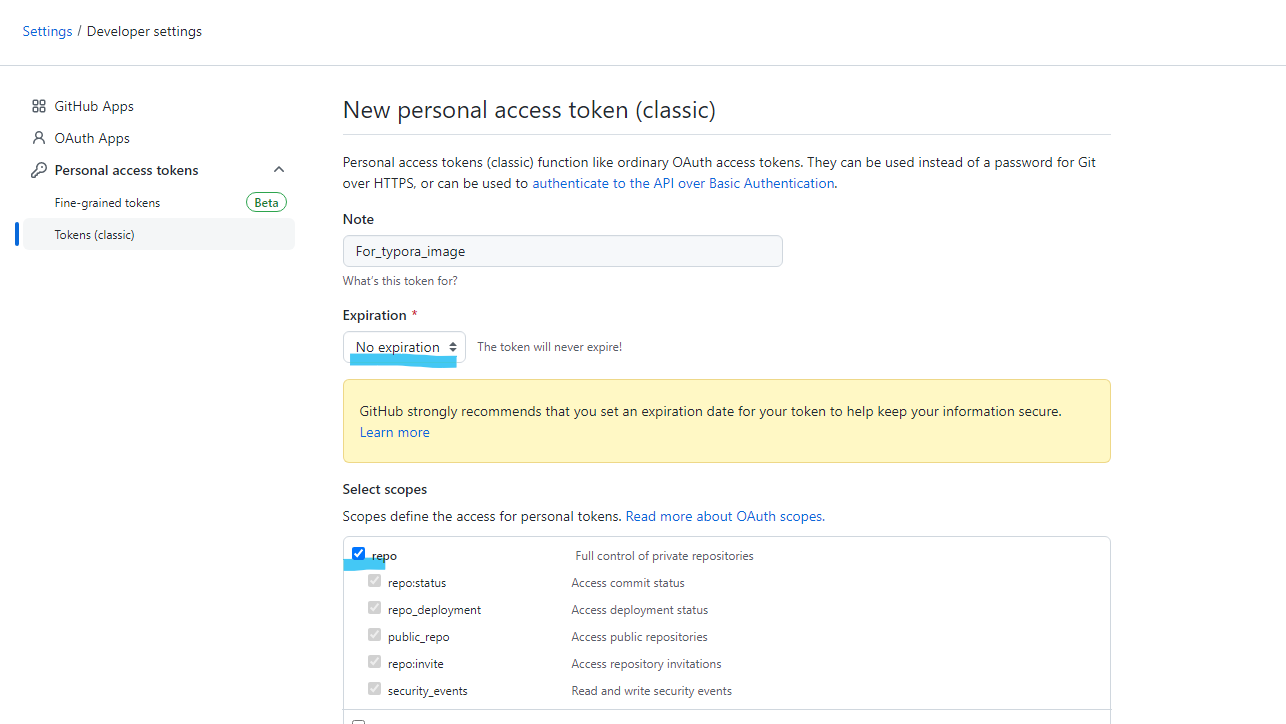
Task: Click the repo scope label
Action: (384, 556)
